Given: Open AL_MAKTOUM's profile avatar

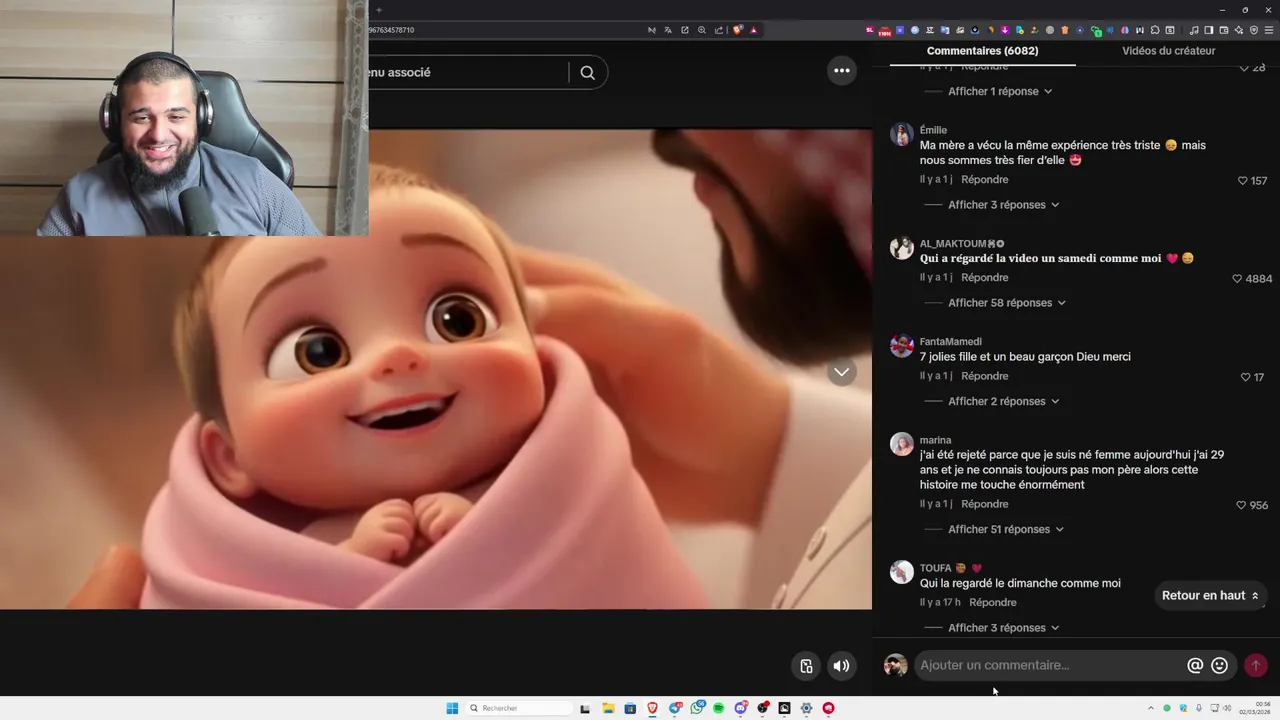Looking at the screenshot, I should [902, 248].
